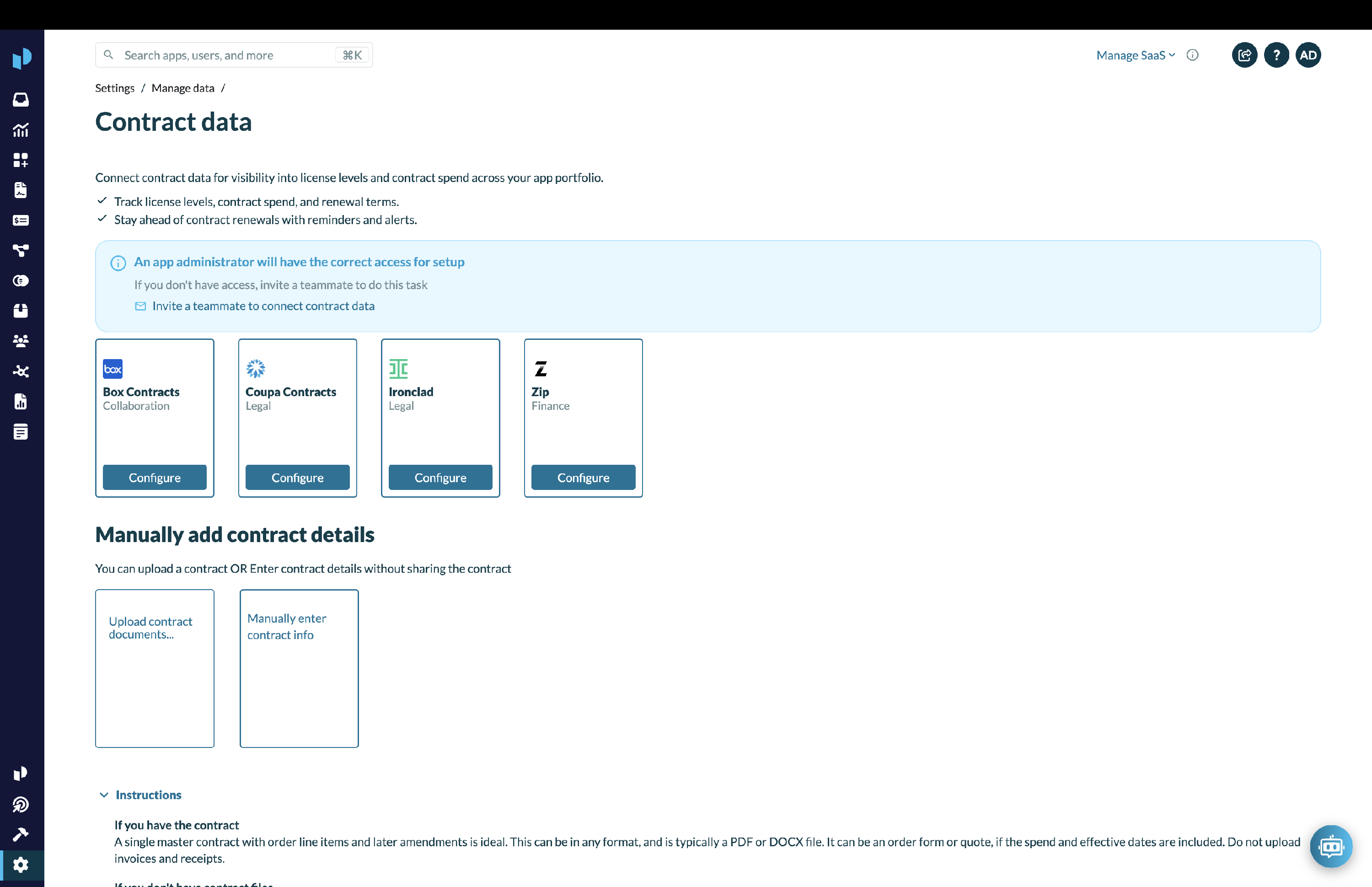
Task: Click the wrench tools sidebar icon
Action: [21, 834]
